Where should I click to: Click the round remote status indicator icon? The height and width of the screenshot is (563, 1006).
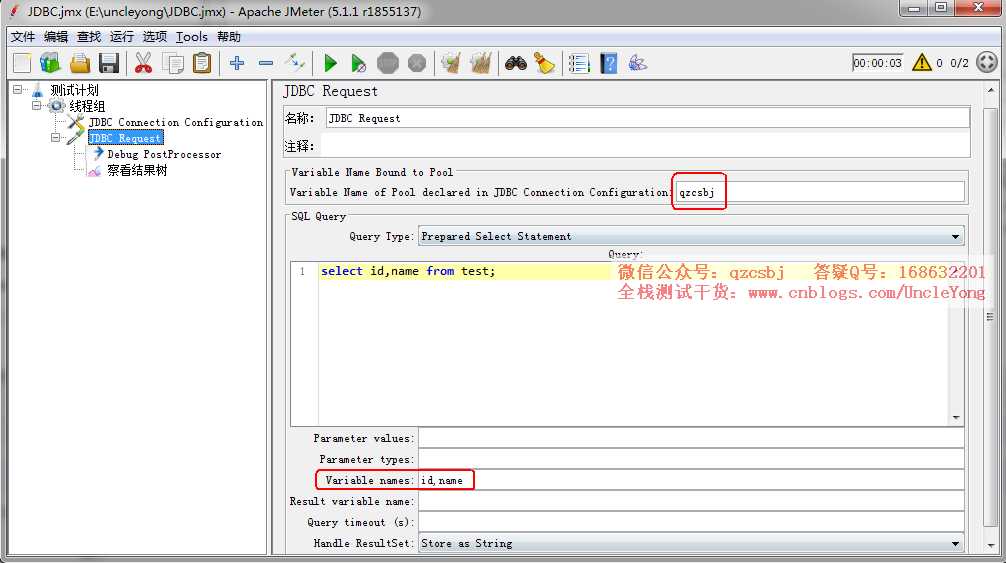click(987, 62)
